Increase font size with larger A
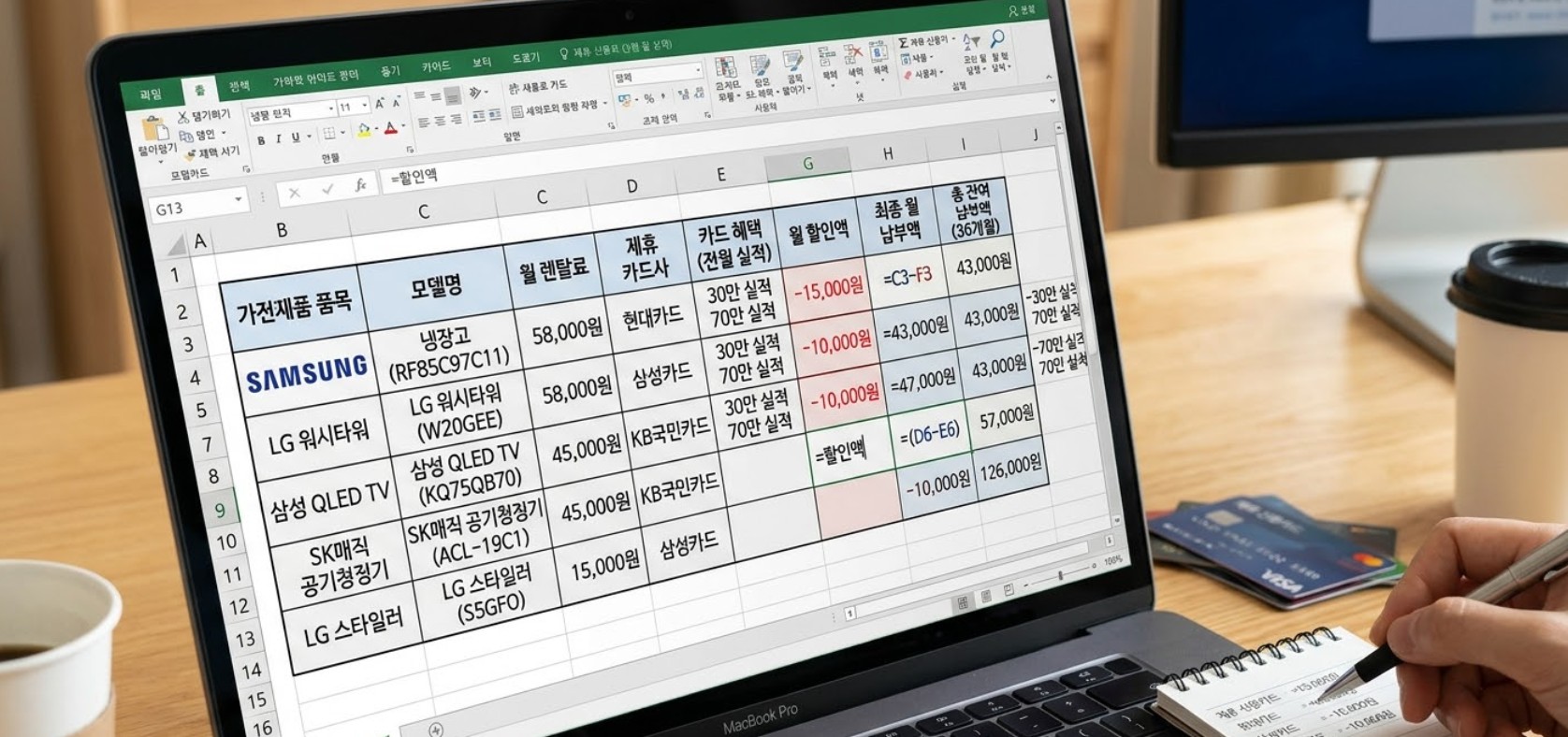The image size is (1568, 737). tap(379, 105)
